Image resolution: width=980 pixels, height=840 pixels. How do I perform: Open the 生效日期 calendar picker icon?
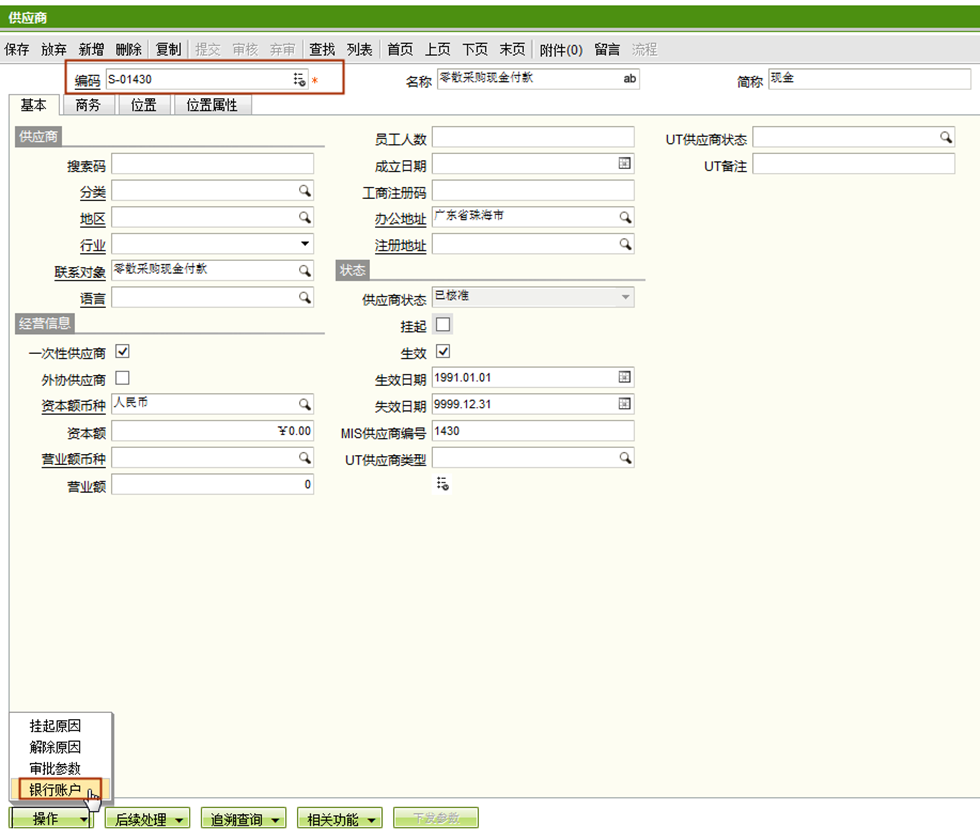tap(625, 377)
